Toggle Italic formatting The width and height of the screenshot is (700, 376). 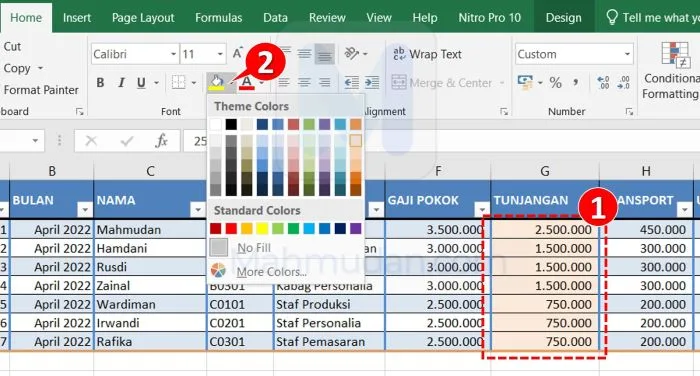[x=121, y=83]
